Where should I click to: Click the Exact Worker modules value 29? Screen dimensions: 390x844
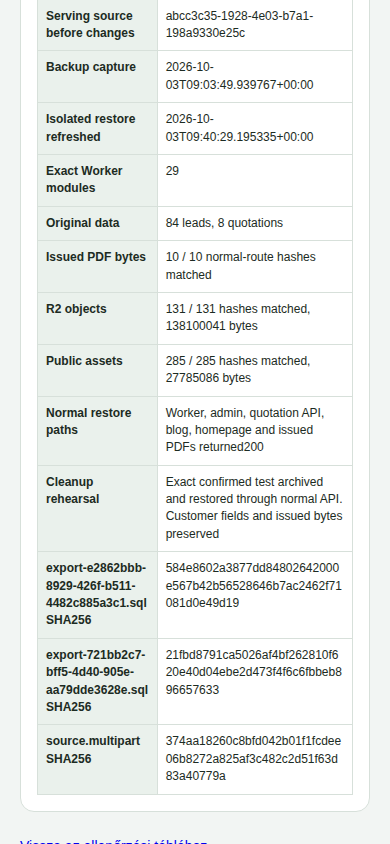pos(172,171)
